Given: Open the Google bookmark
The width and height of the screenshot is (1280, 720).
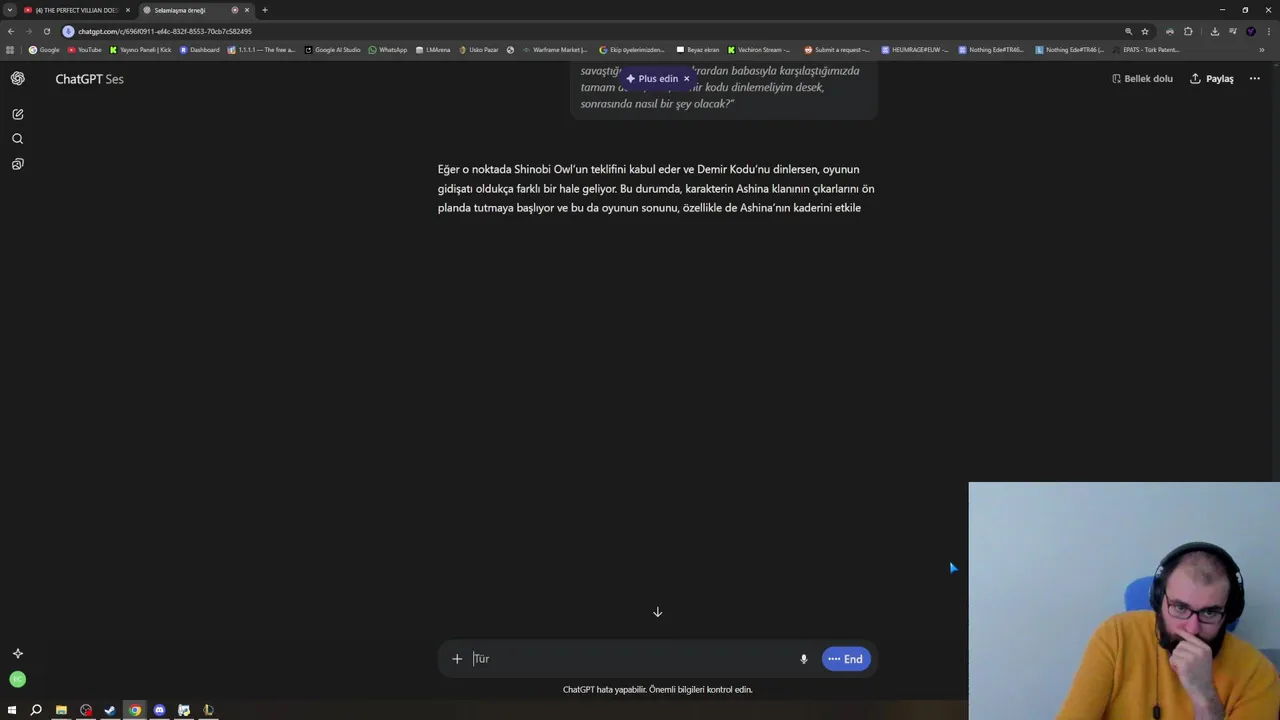Looking at the screenshot, I should pyautogui.click(x=44, y=50).
